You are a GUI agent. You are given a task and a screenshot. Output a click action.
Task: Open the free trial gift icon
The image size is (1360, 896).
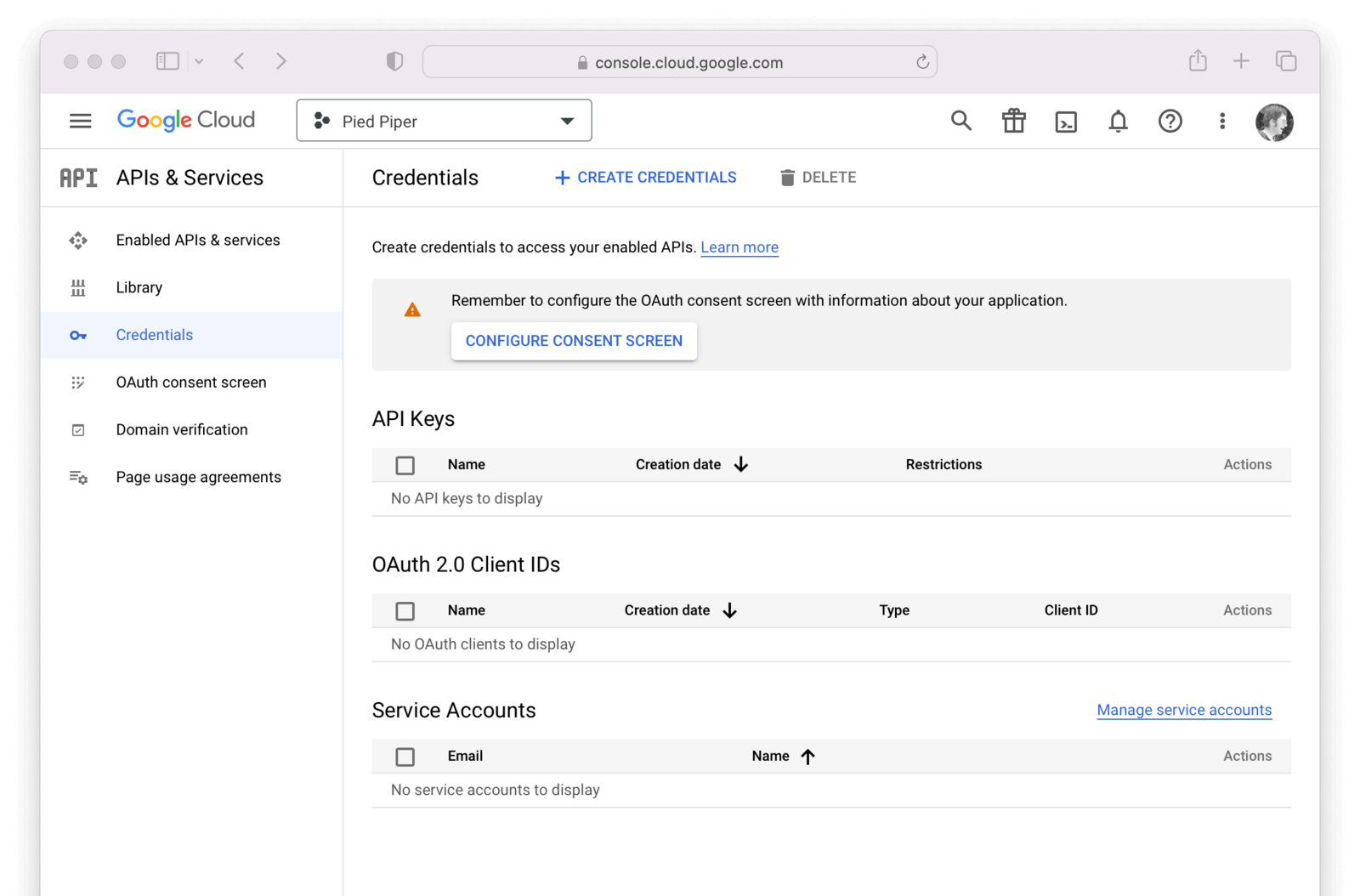1013,121
